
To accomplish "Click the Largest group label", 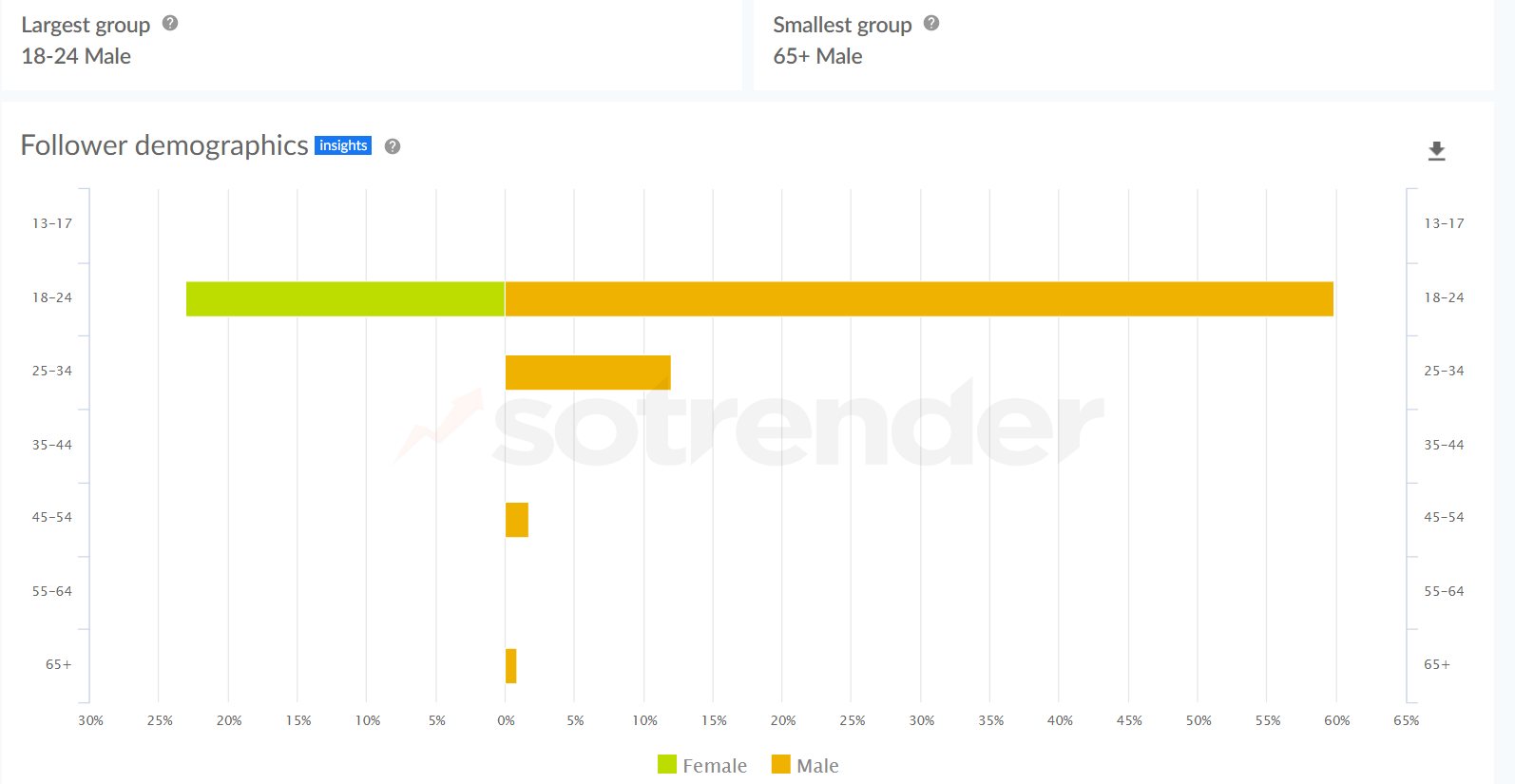I will click(x=86, y=25).
